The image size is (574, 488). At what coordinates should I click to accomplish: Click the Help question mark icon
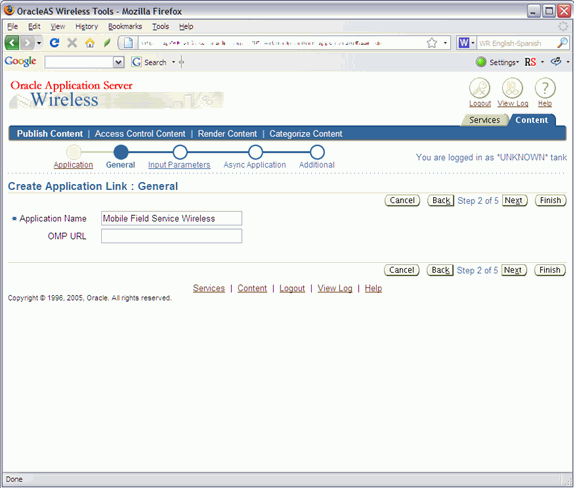click(545, 88)
